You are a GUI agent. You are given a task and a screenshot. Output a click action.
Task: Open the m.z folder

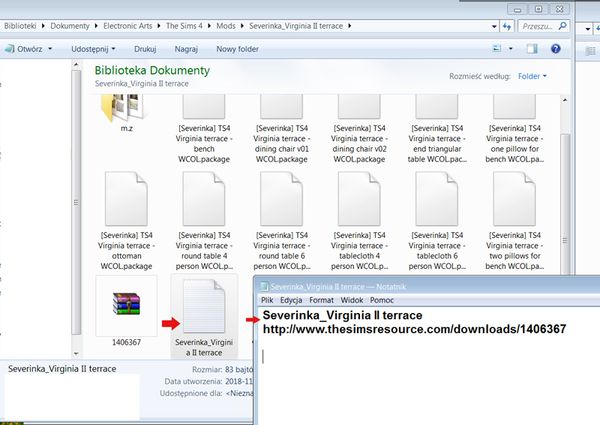click(125, 103)
